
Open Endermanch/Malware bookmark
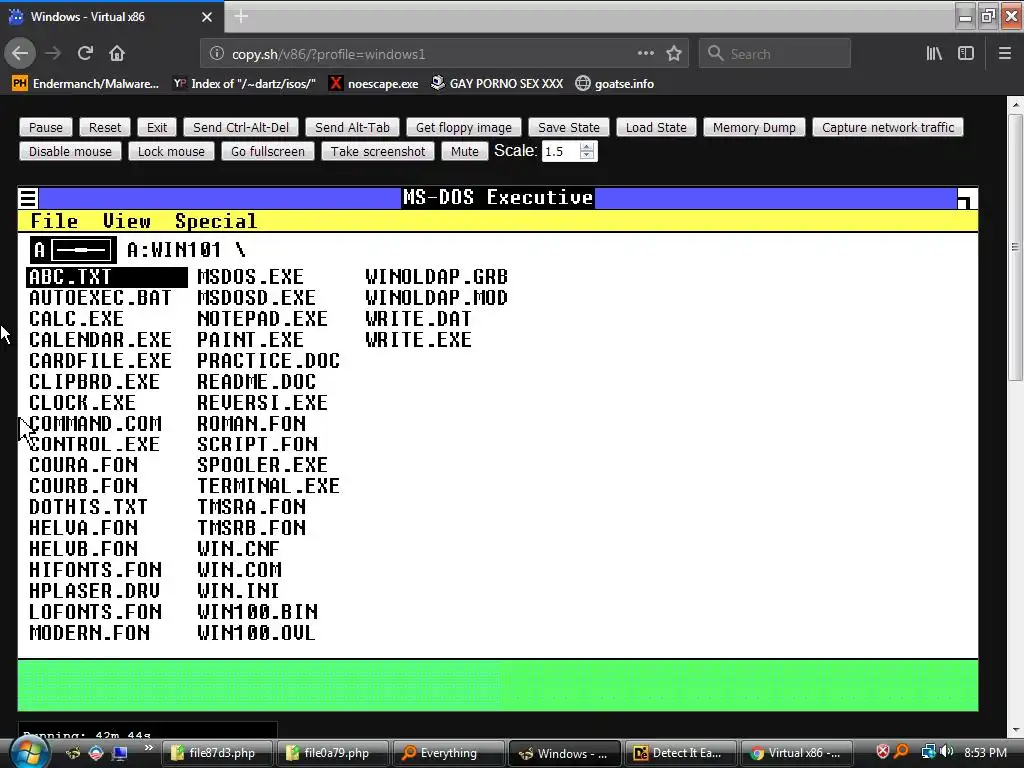point(86,84)
